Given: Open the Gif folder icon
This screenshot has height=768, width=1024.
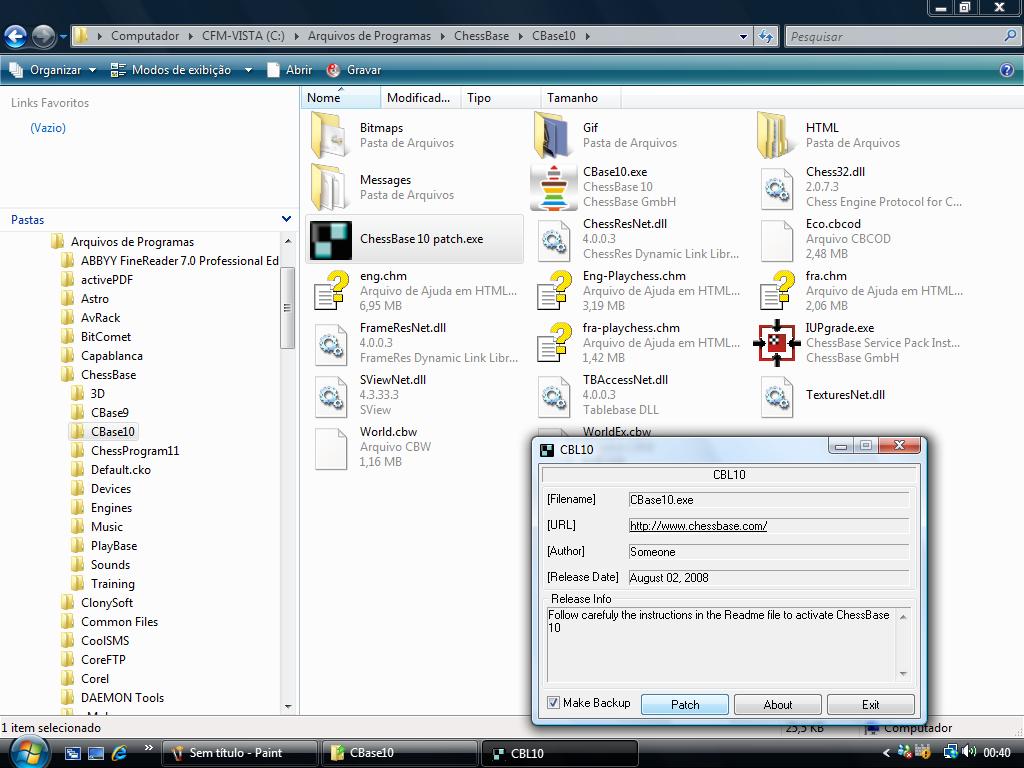Looking at the screenshot, I should [553, 135].
